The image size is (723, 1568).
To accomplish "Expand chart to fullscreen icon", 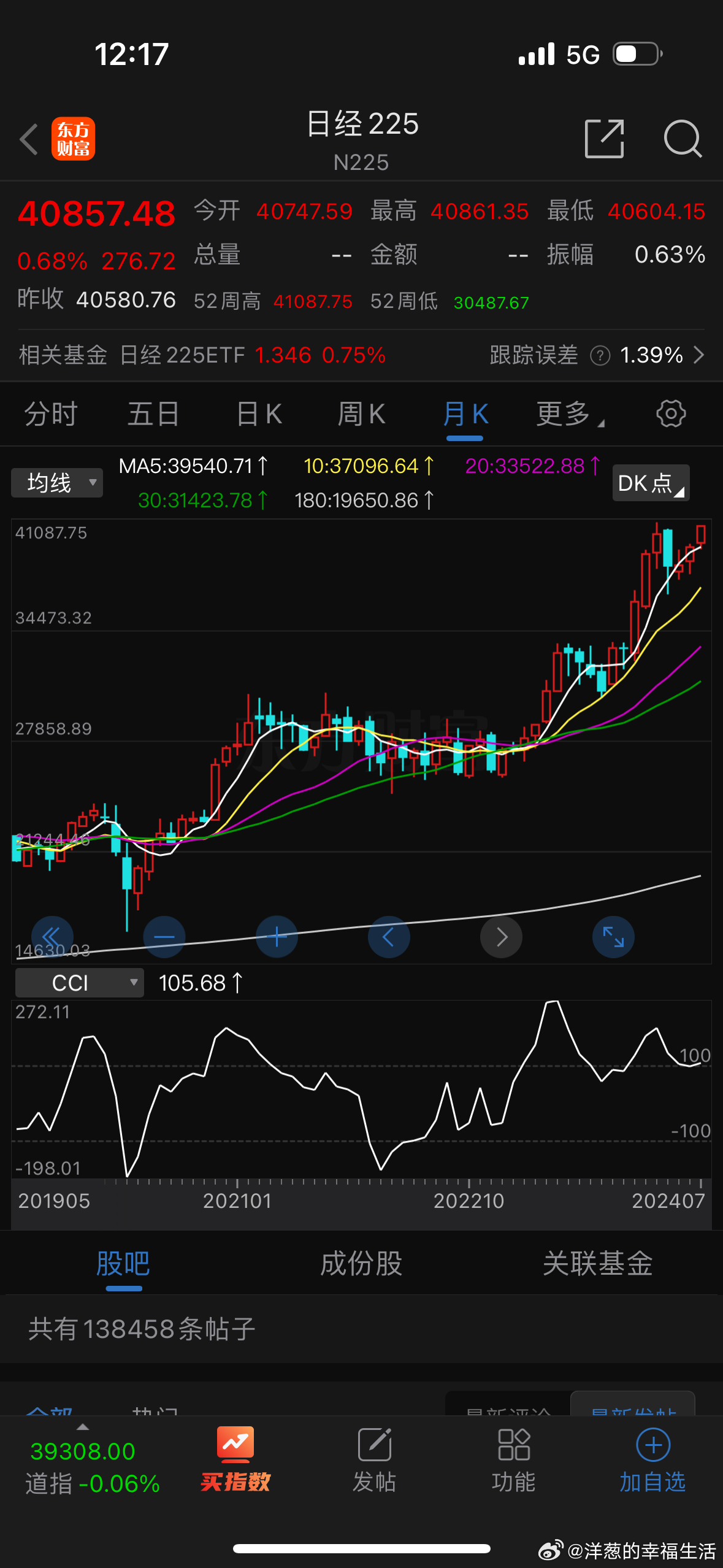I will (x=613, y=937).
